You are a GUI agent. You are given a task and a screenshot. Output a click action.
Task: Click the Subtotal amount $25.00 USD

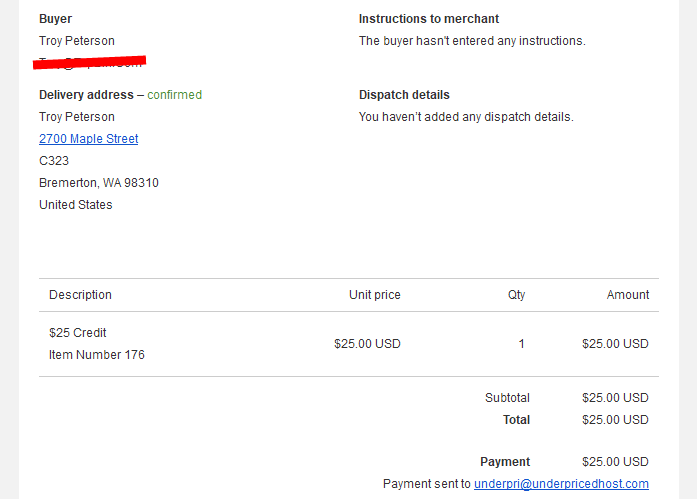click(615, 398)
